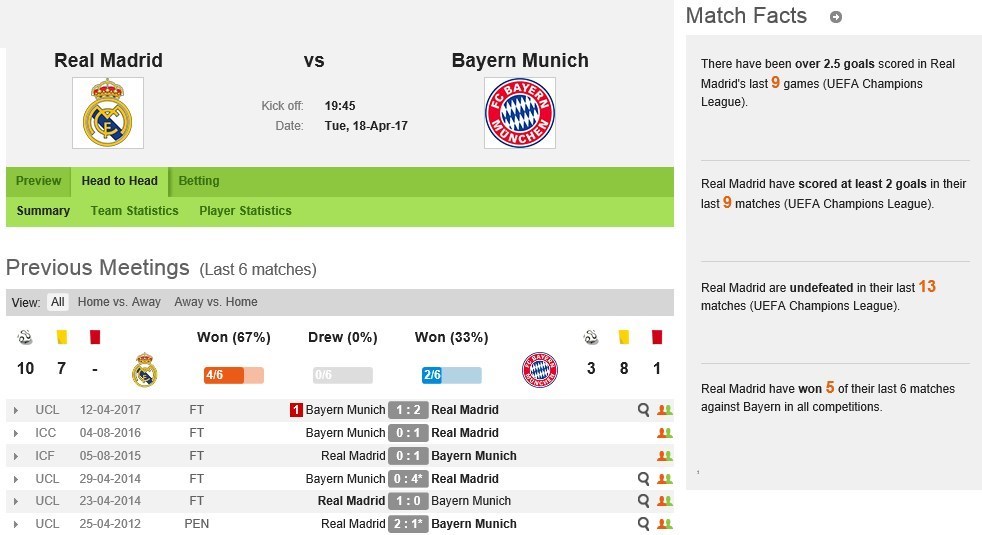Expand the 23-04-2014 UCL match row
The image size is (982, 535).
15,501
